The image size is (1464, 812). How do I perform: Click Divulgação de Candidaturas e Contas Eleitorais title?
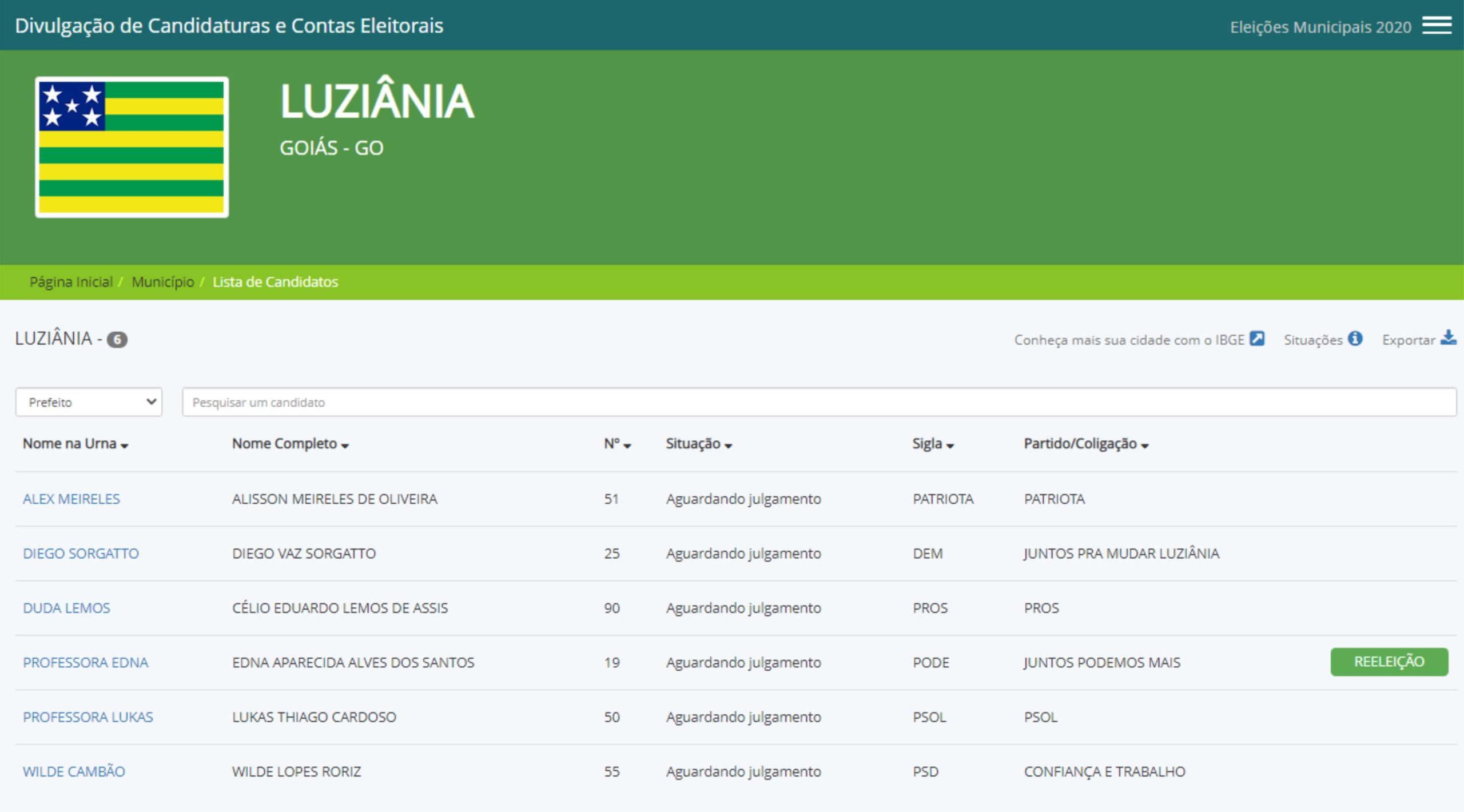[229, 26]
